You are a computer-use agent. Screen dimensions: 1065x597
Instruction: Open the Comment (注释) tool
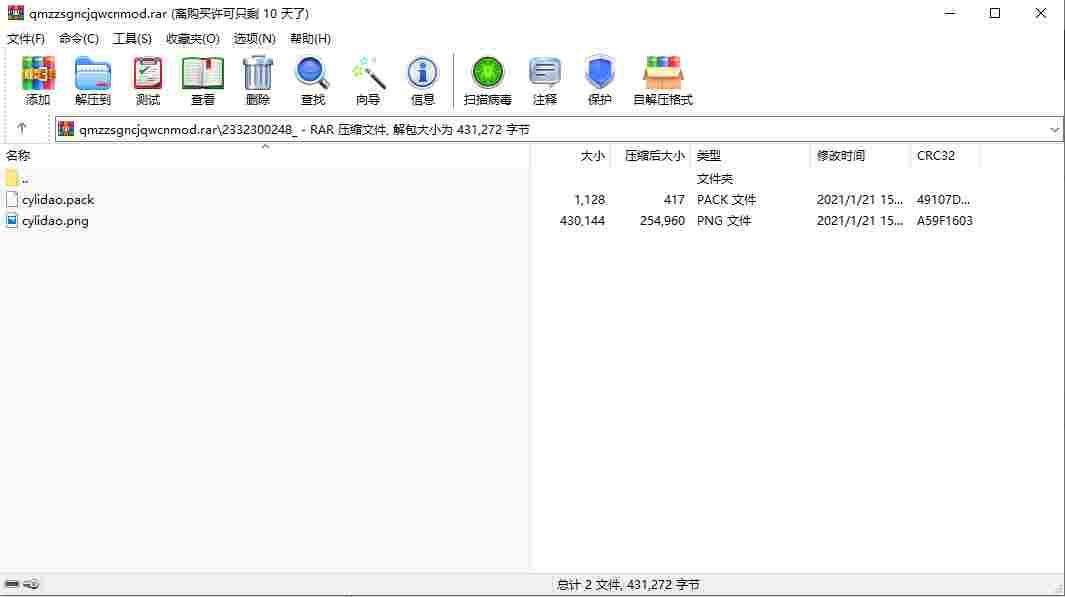pos(545,81)
